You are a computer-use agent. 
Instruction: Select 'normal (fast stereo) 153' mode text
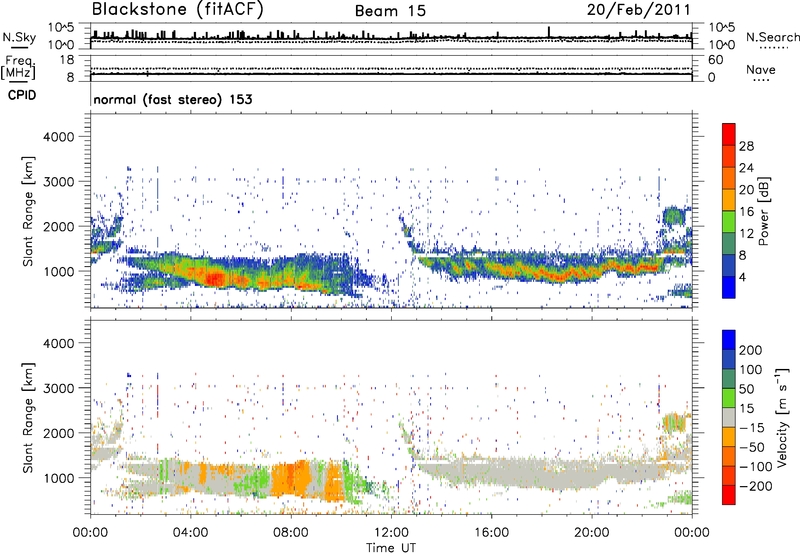173,99
